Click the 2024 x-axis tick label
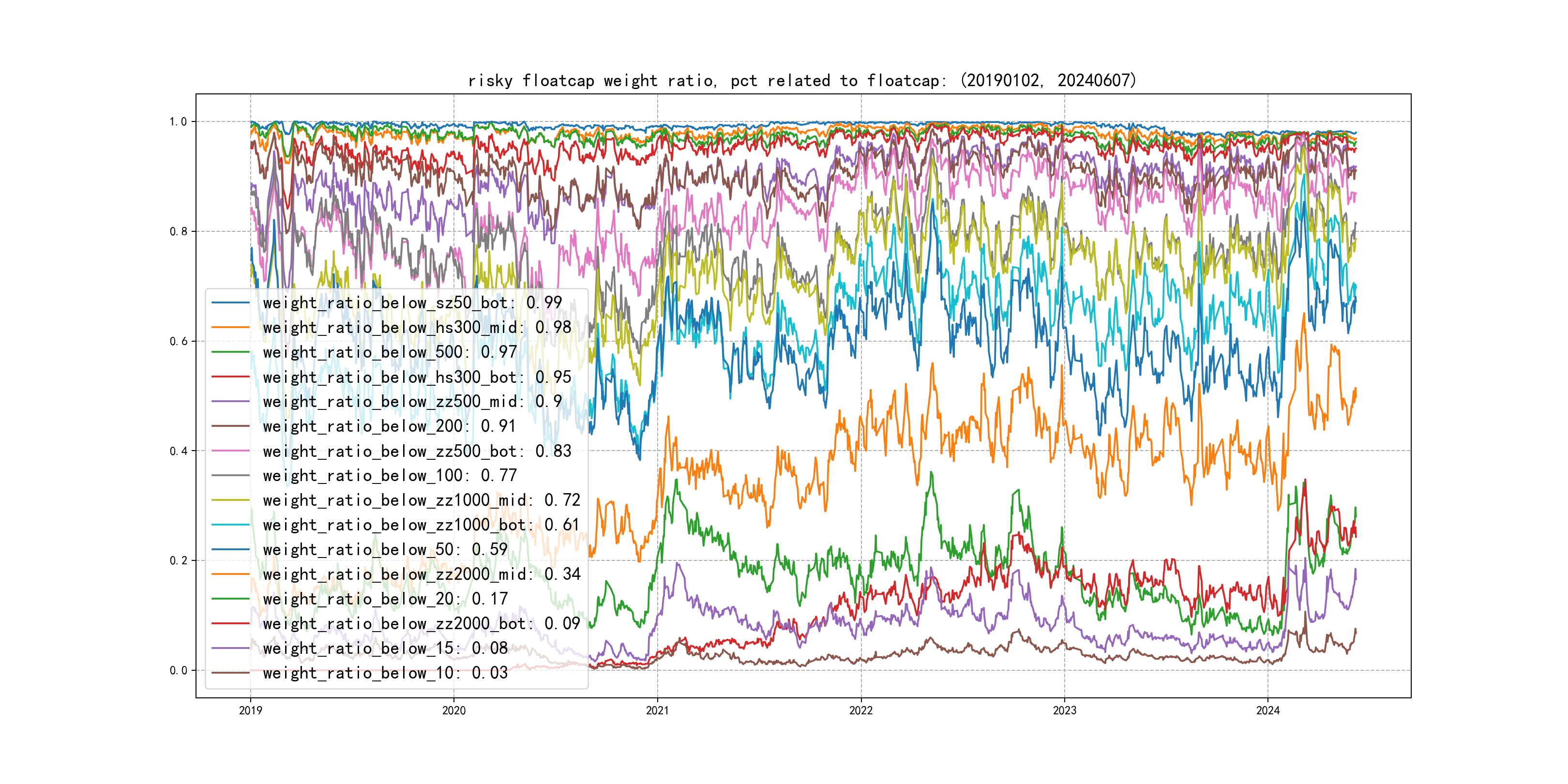 pos(1268,710)
